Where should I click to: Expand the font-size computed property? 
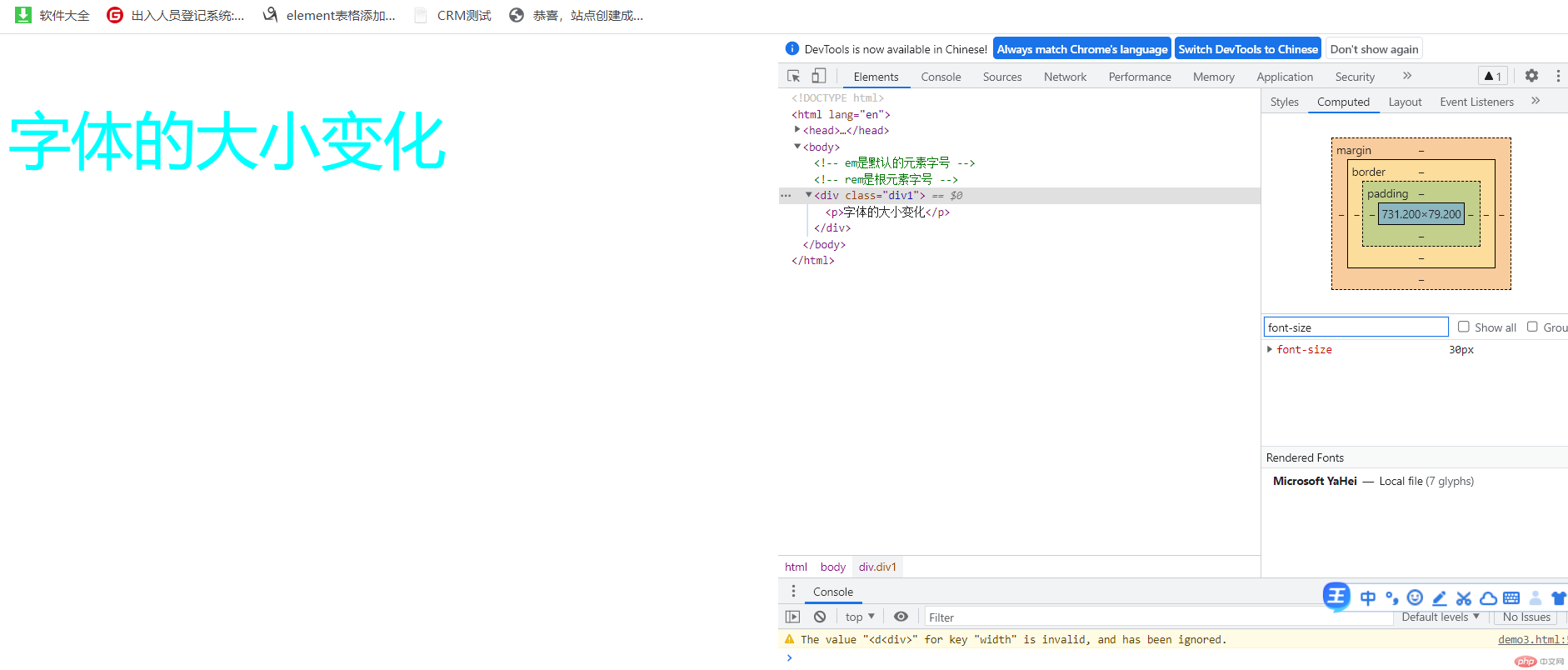pyautogui.click(x=1269, y=349)
